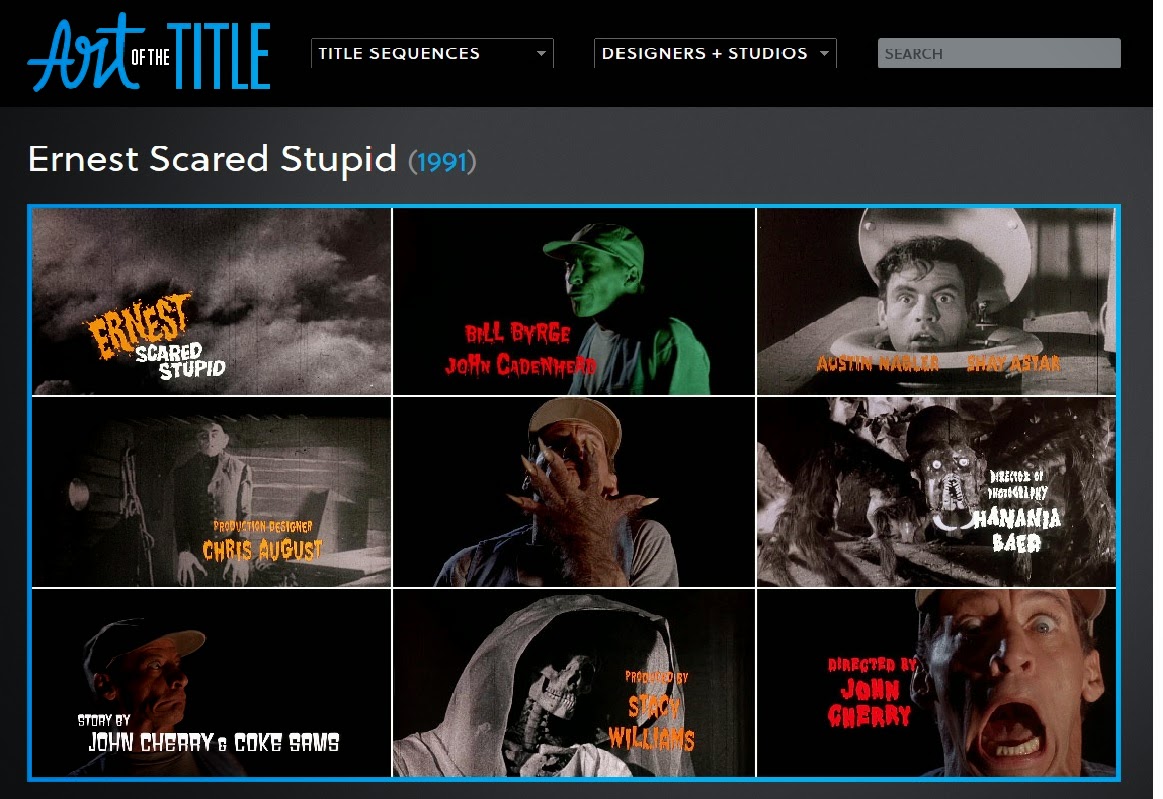Open the Title Sequences dropdown
This screenshot has height=799, width=1163.
click(432, 53)
